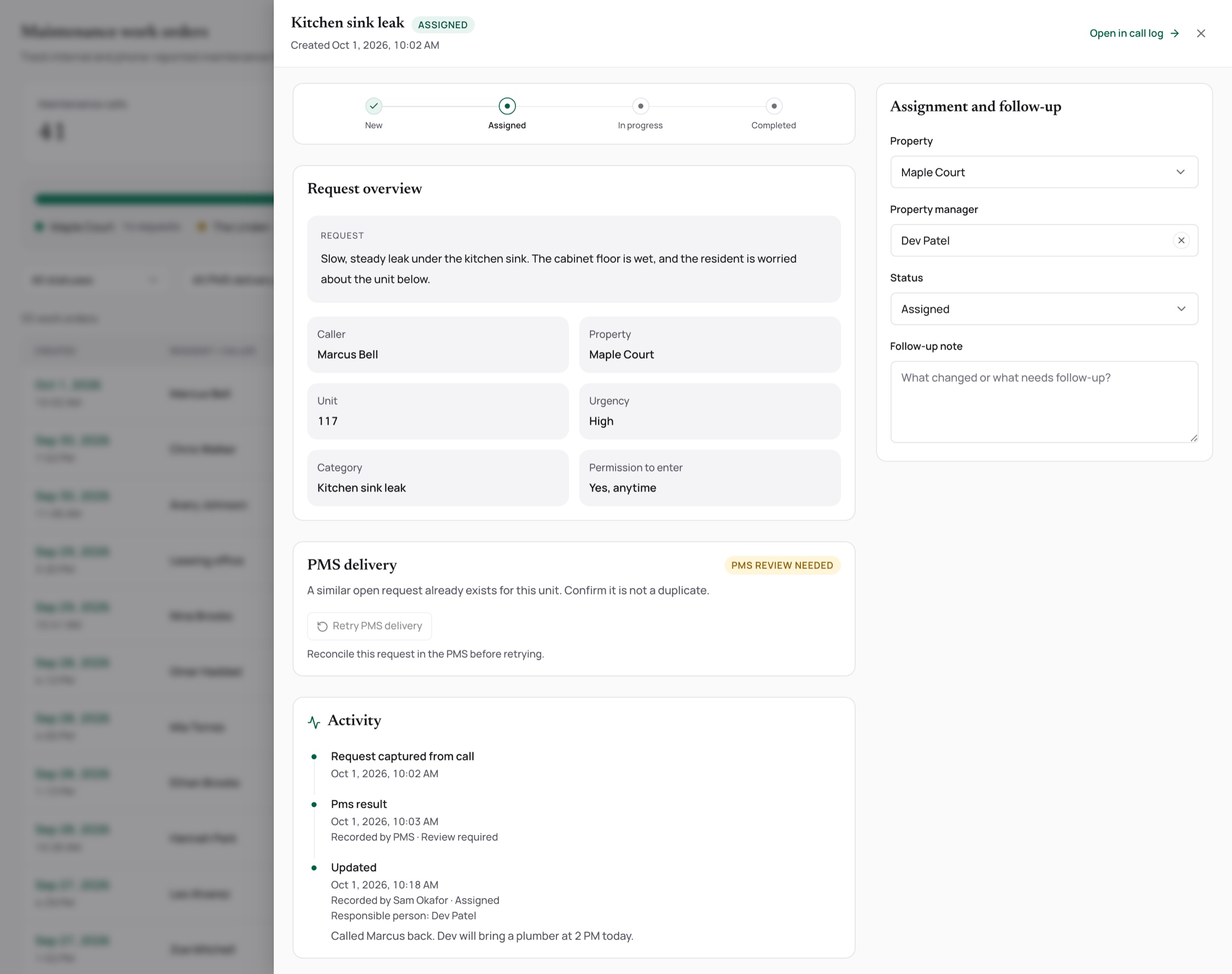This screenshot has height=974, width=1232.
Task: Click Recorded by PMS · Review required
Action: point(414,837)
